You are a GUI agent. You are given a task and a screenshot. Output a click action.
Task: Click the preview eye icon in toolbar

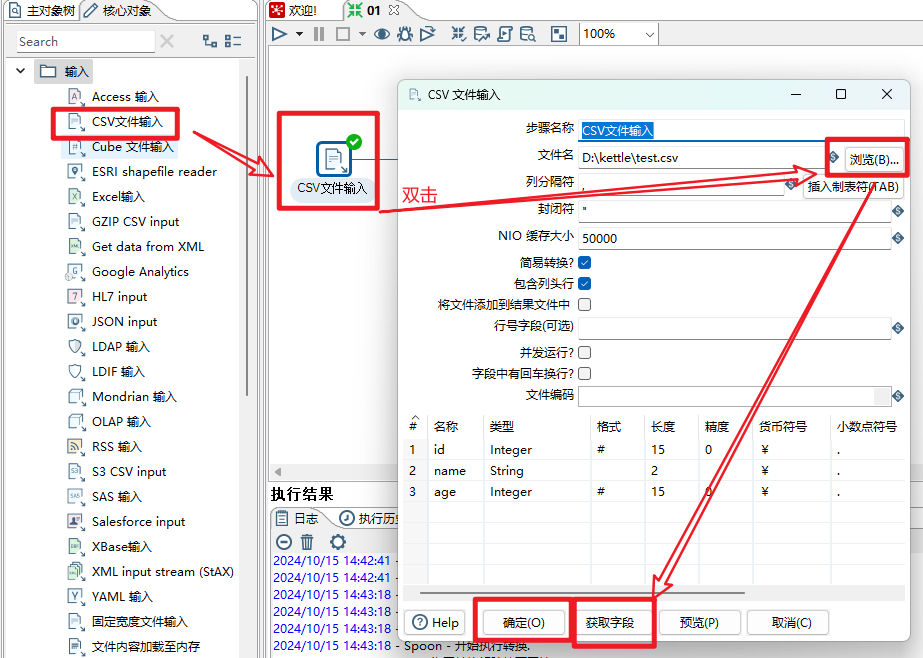point(381,34)
